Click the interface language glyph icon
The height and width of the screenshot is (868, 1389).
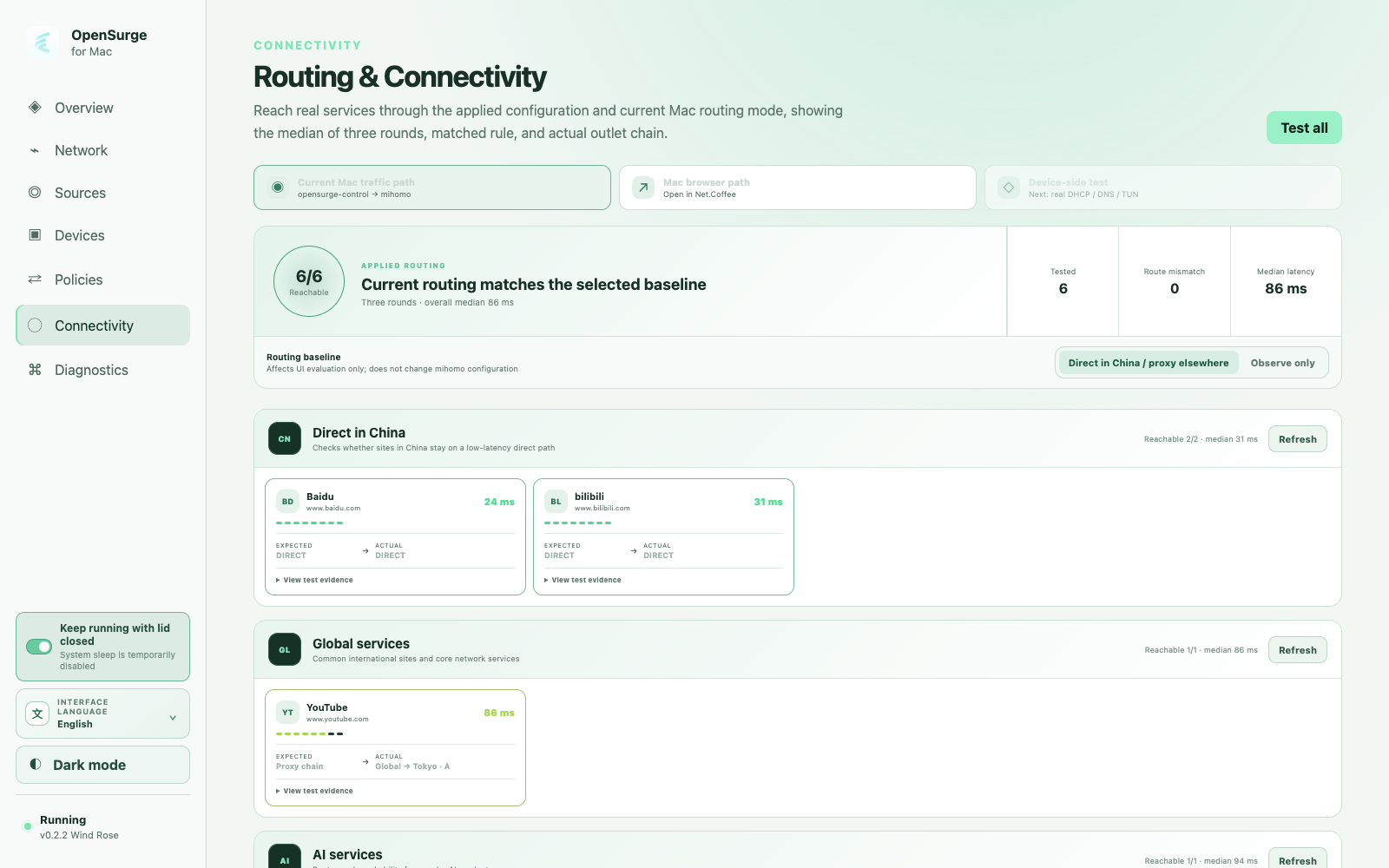point(37,713)
